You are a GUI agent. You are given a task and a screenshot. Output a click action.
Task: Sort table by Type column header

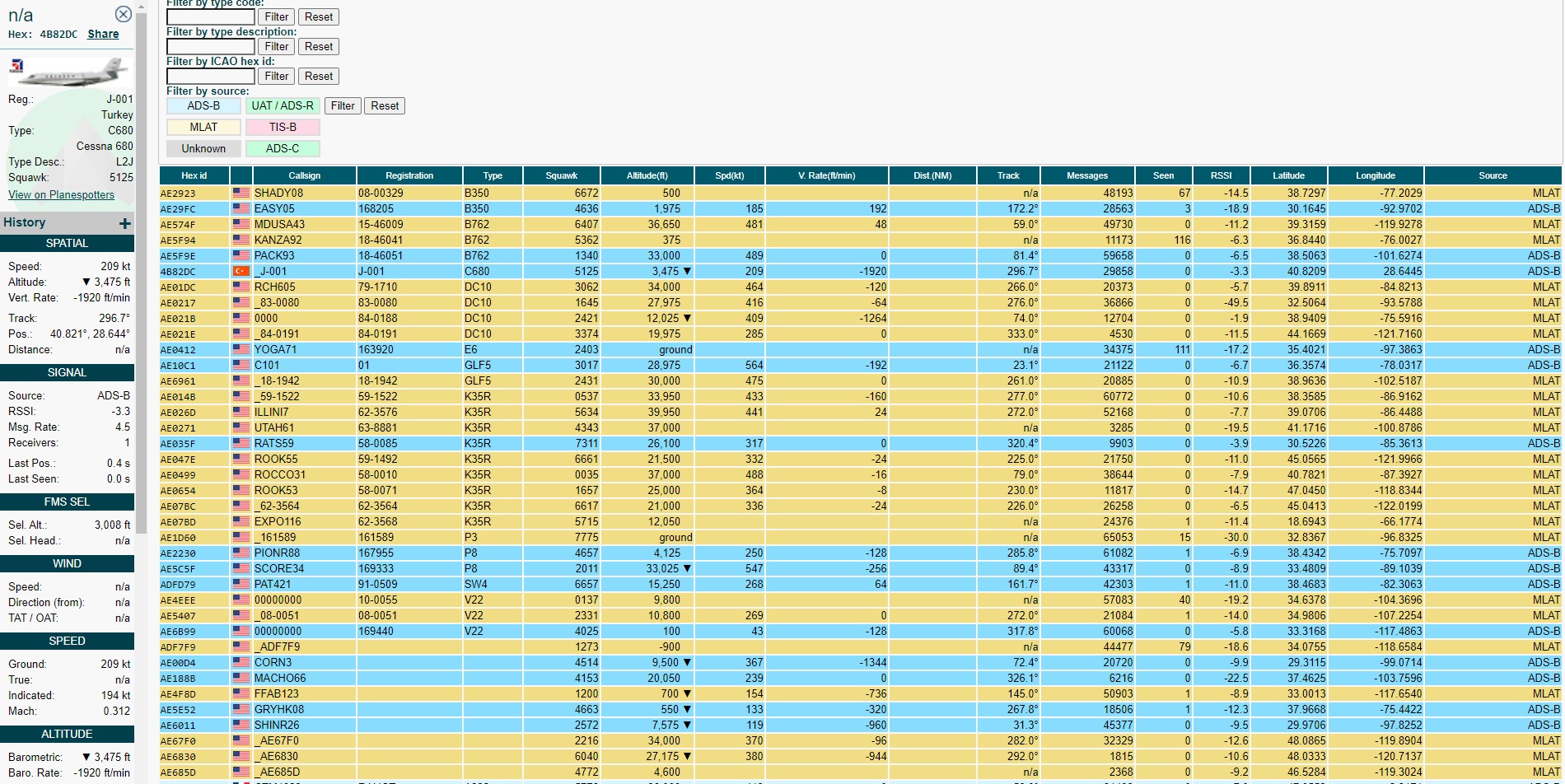point(493,175)
